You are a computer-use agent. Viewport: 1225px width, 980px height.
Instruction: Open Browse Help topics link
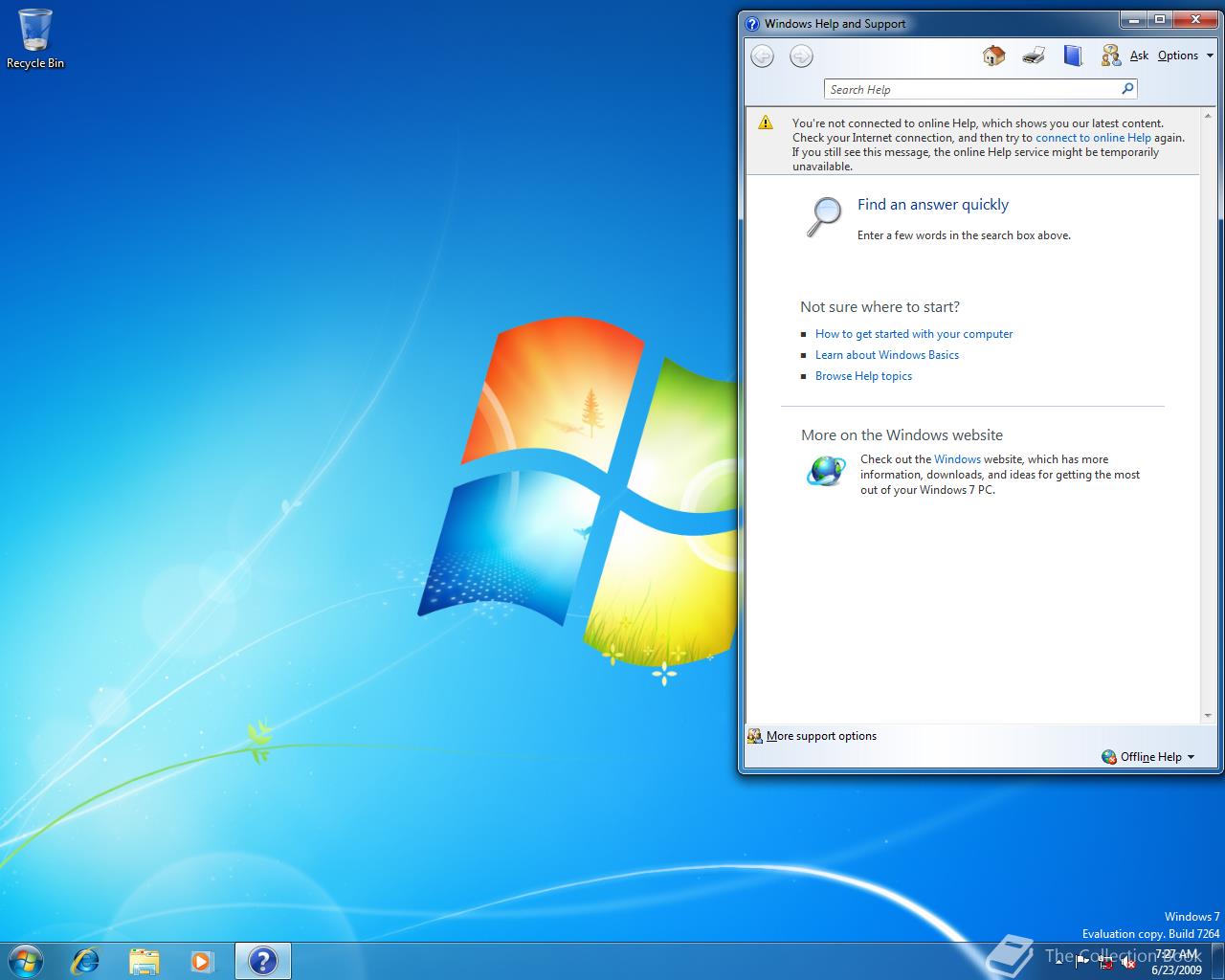pyautogui.click(x=863, y=376)
